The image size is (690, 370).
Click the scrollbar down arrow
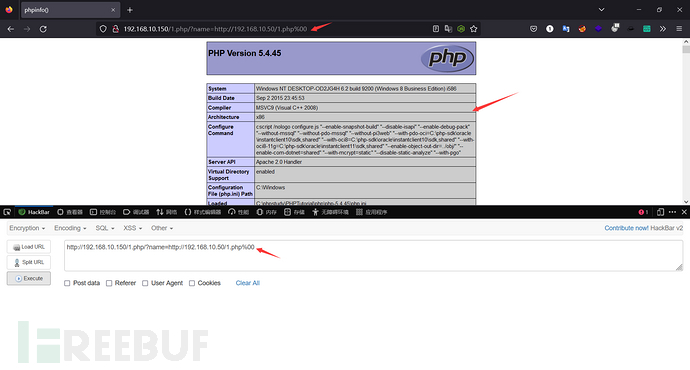[686, 201]
